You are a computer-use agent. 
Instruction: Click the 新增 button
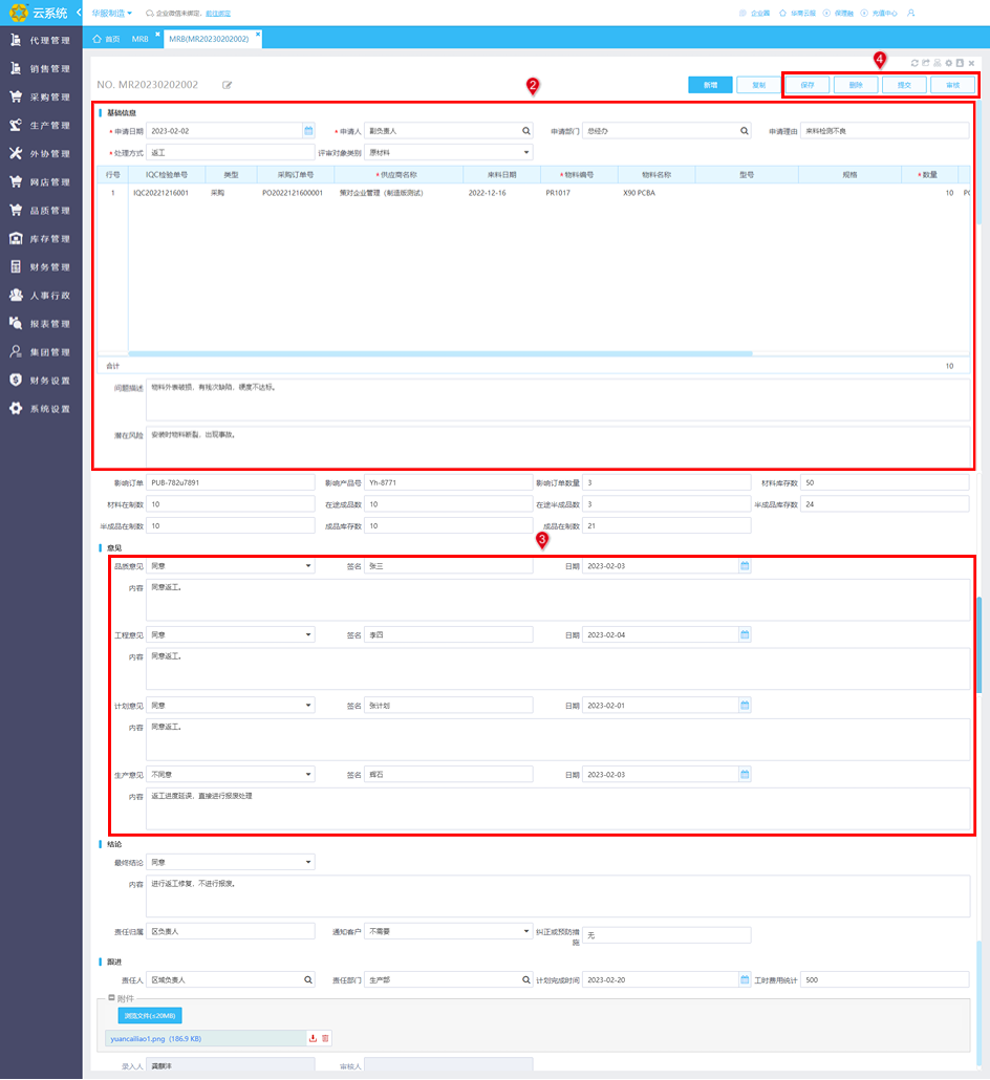pyautogui.click(x=710, y=85)
